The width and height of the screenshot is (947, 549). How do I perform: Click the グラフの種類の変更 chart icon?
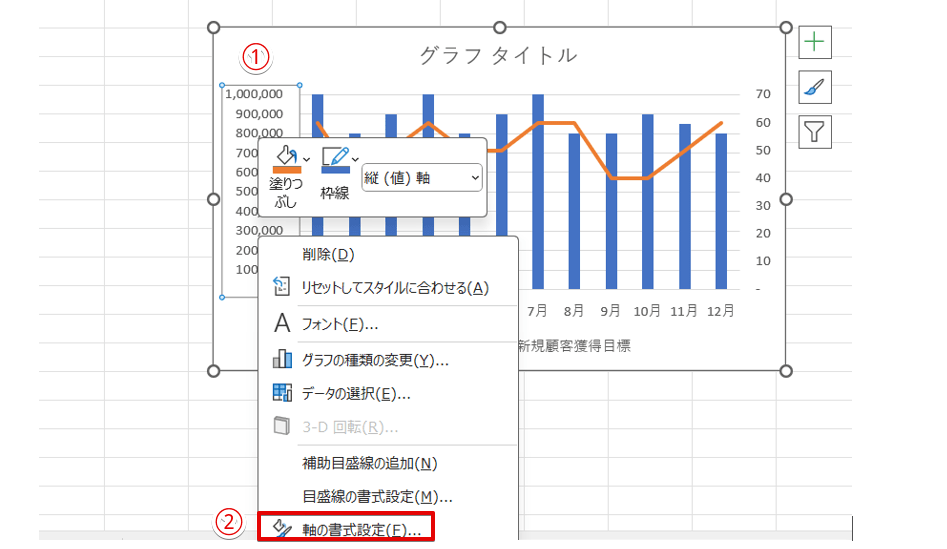(x=282, y=359)
